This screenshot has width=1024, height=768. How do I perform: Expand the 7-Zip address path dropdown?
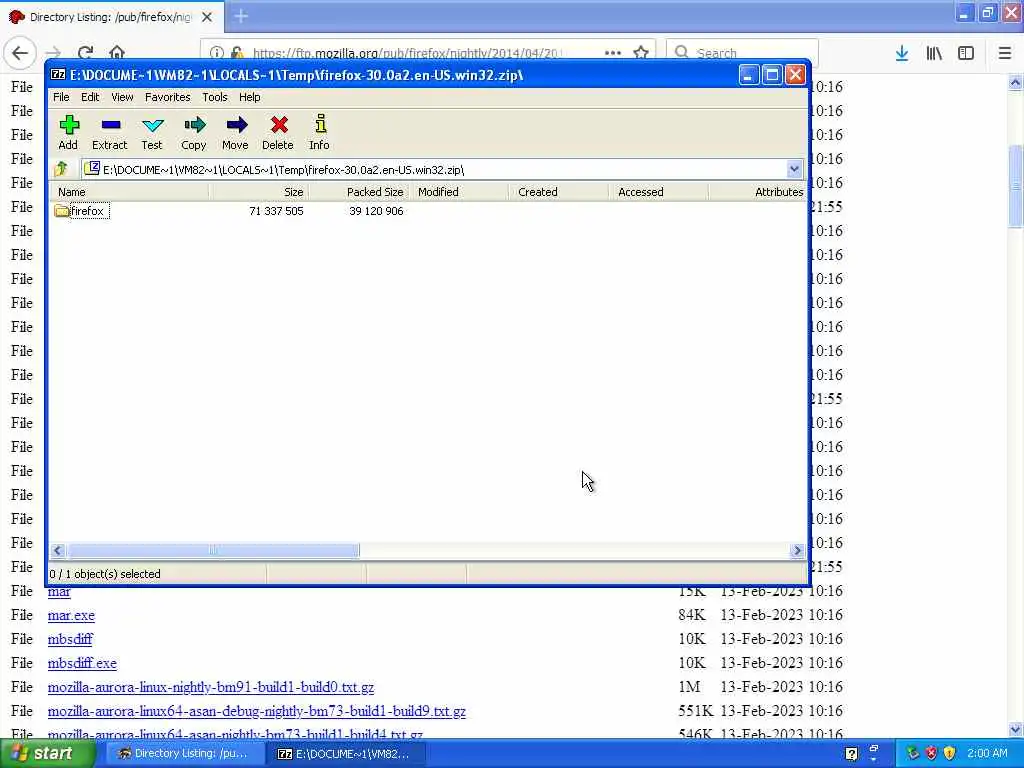(793, 170)
